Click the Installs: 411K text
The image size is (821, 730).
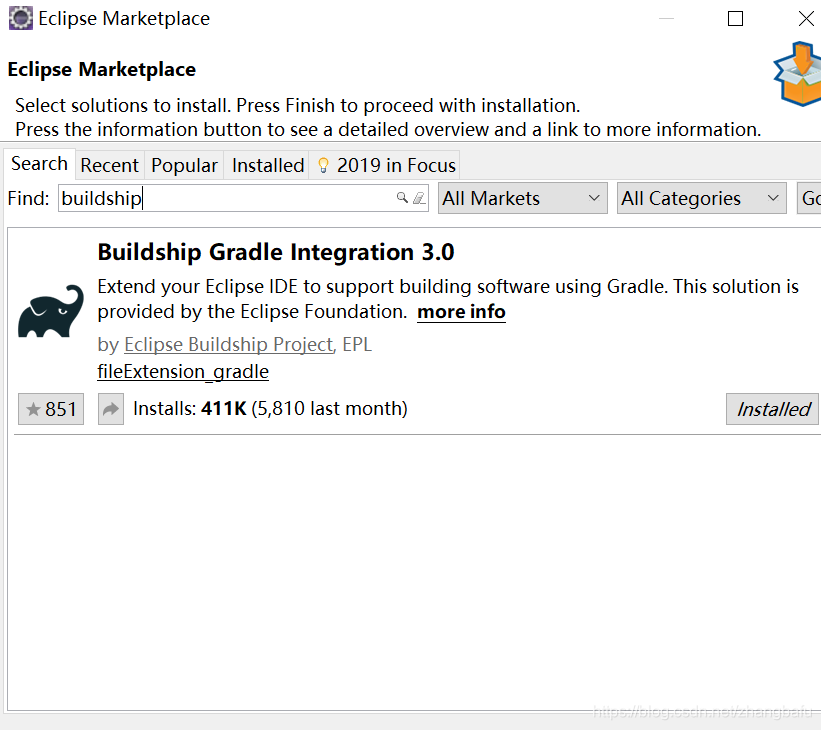pos(190,408)
